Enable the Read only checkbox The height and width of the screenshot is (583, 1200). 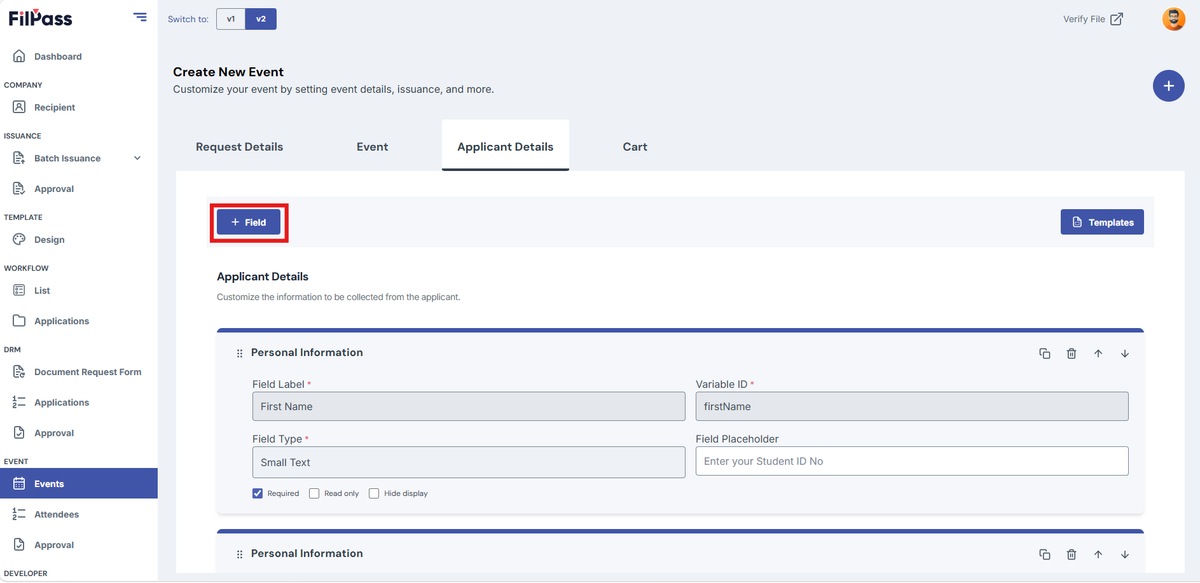click(314, 493)
